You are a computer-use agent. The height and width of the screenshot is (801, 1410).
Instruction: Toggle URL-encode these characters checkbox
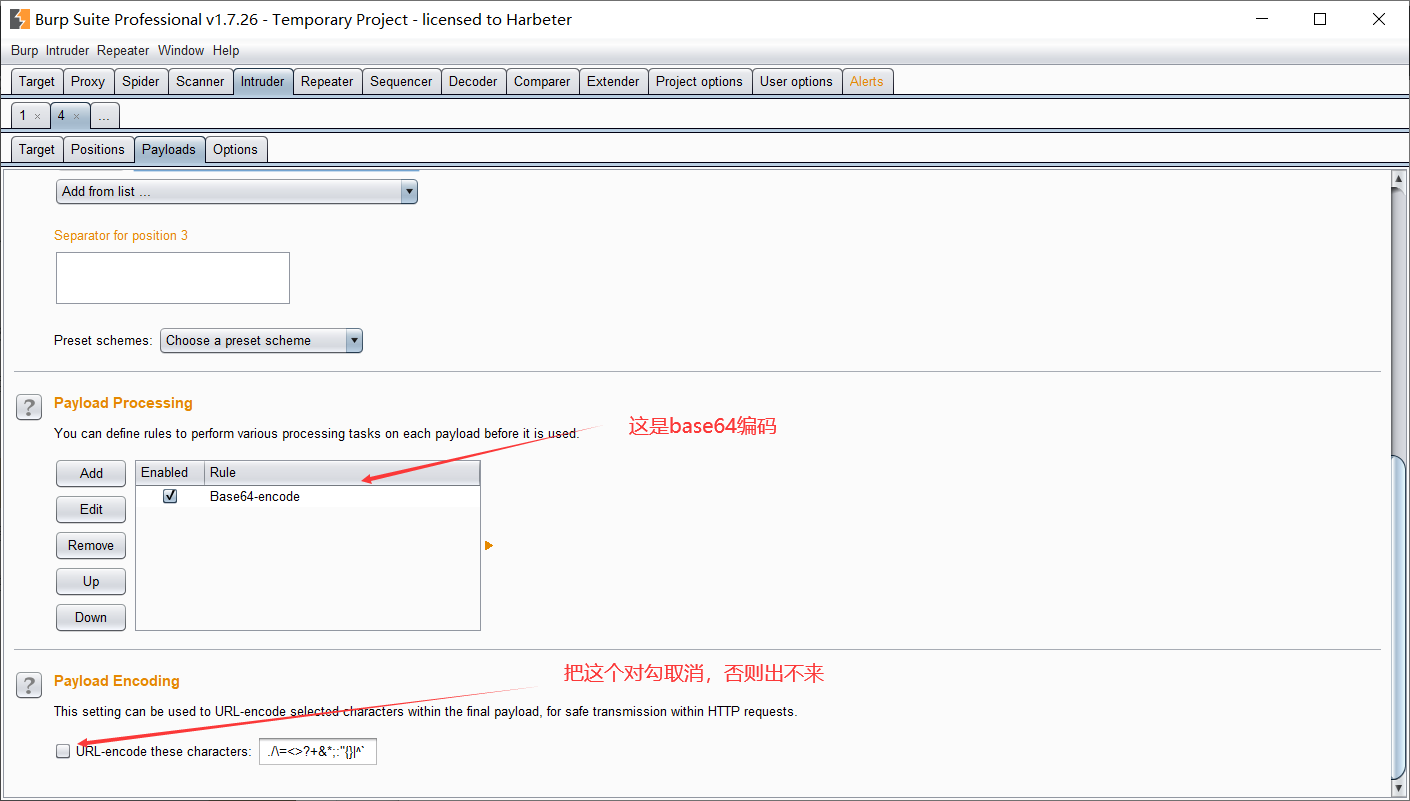[63, 751]
